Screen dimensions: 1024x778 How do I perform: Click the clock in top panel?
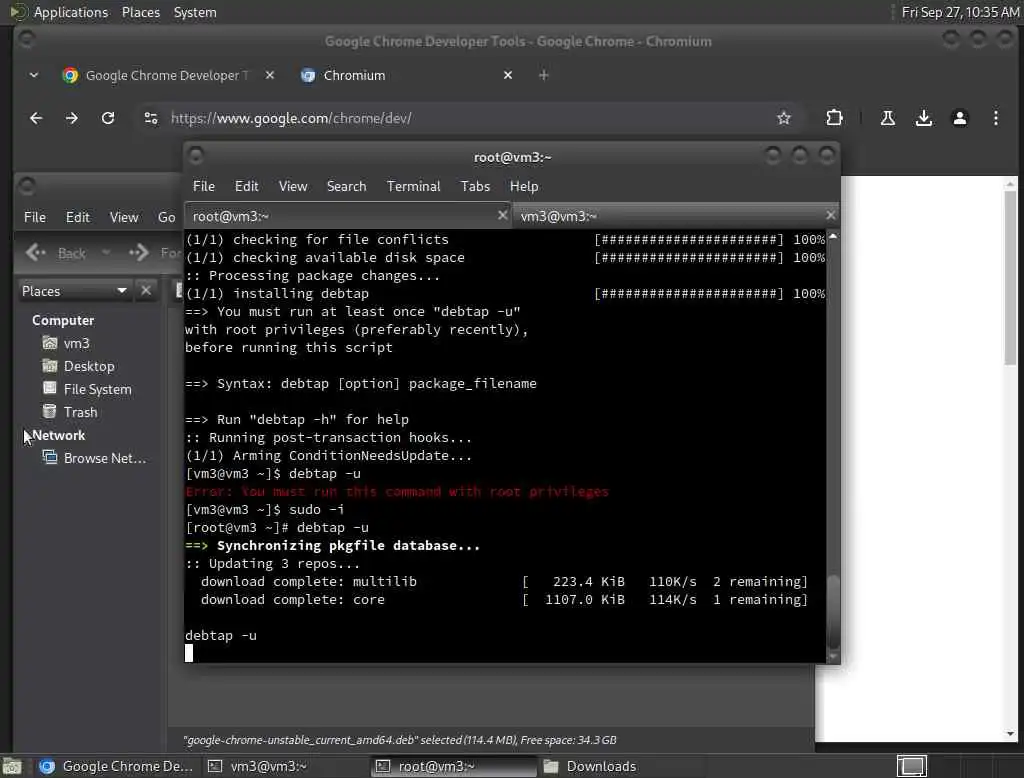point(959,12)
